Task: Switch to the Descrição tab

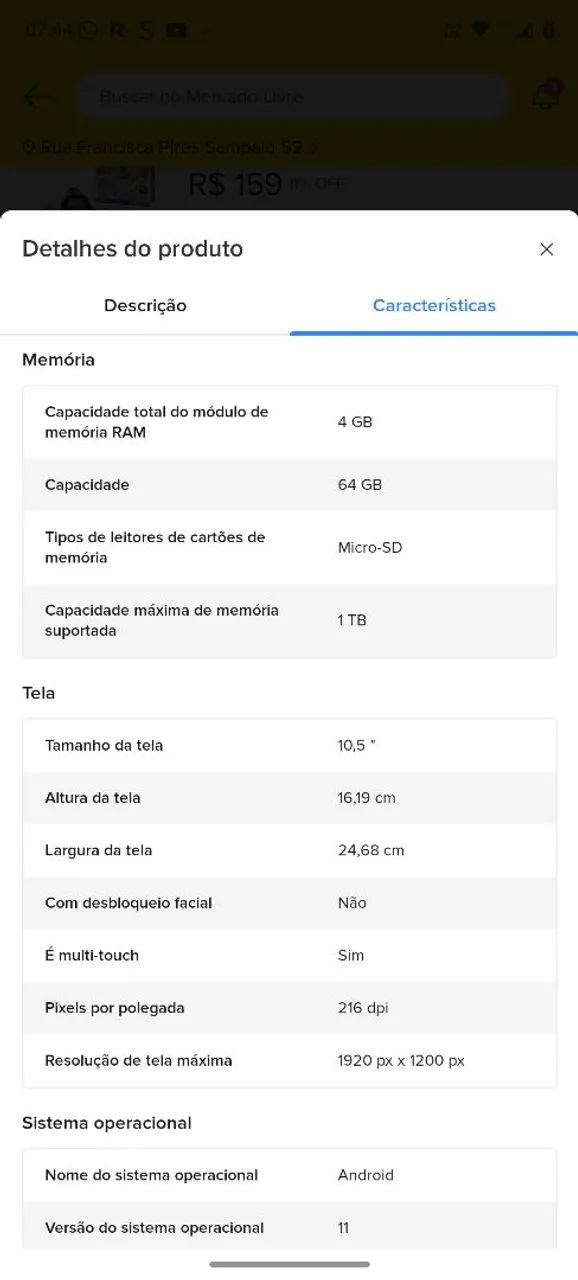Action: tap(144, 306)
